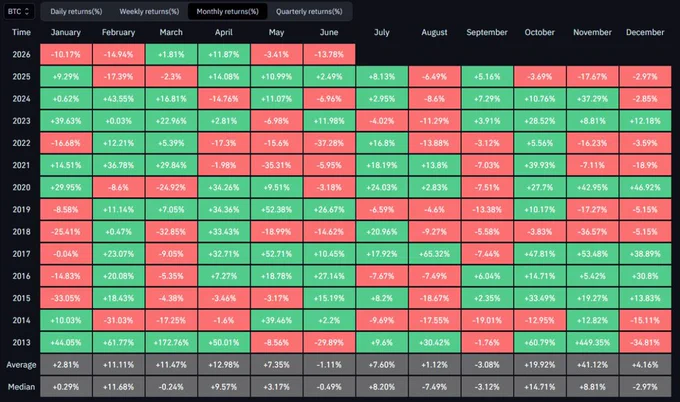Click the April column header

pos(224,32)
